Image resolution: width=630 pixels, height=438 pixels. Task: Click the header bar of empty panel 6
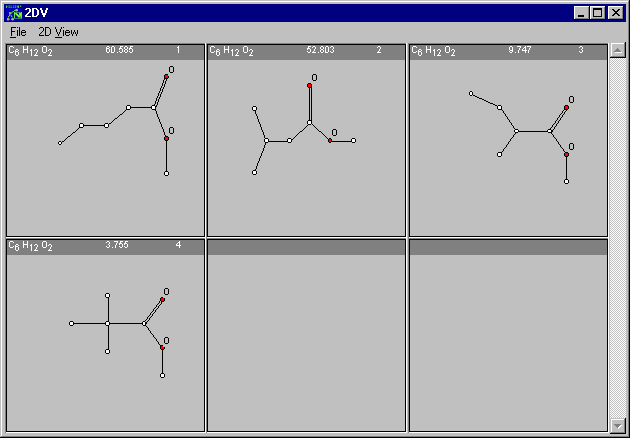pyautogui.click(x=508, y=247)
